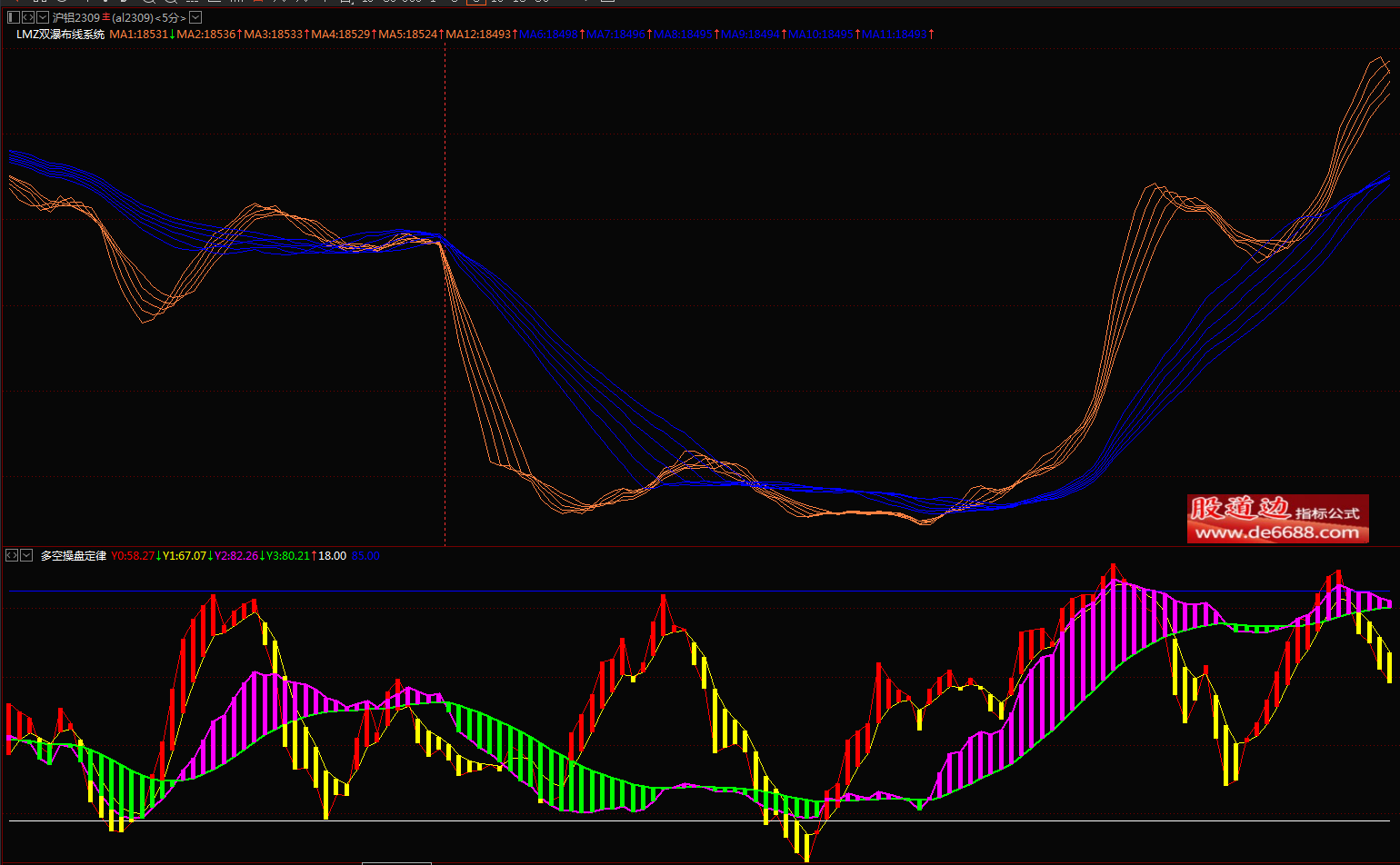Screen dimensions: 1400x865
Task: Click the red Y0:58.27 value
Action: click(133, 555)
